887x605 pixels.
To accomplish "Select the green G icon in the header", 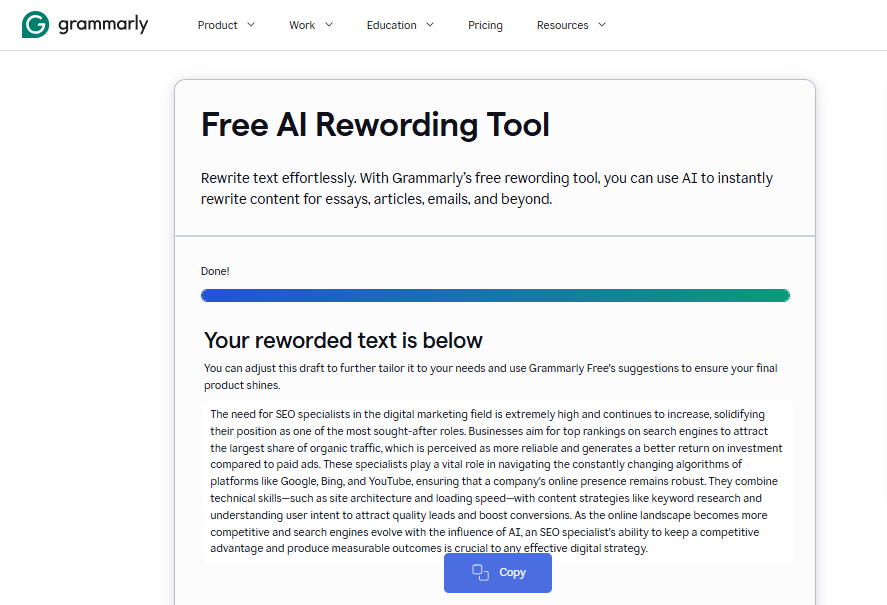I will click(x=35, y=24).
